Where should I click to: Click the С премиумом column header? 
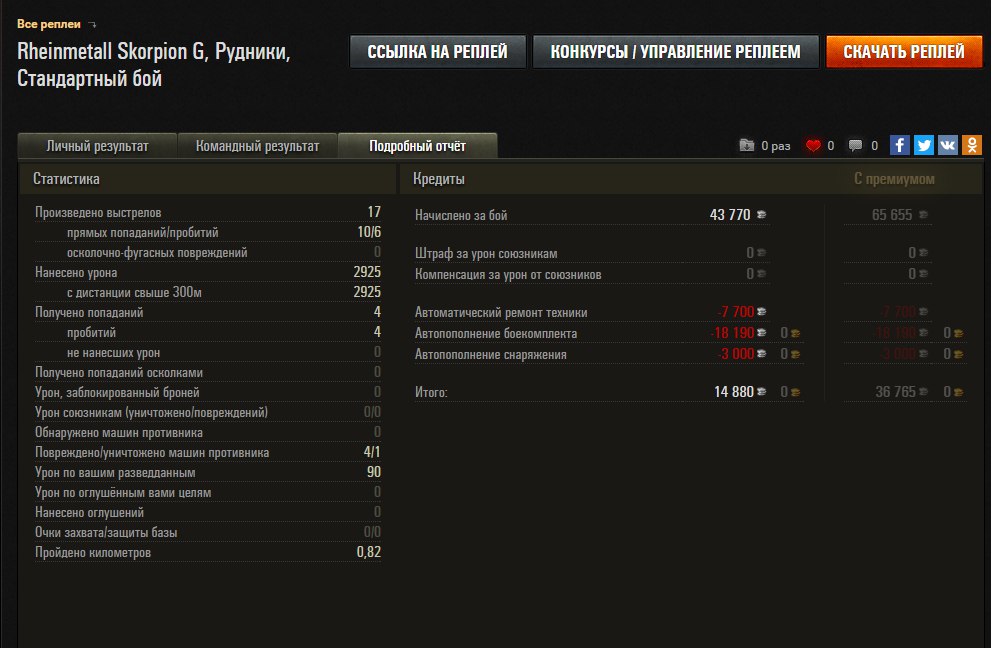(x=894, y=179)
